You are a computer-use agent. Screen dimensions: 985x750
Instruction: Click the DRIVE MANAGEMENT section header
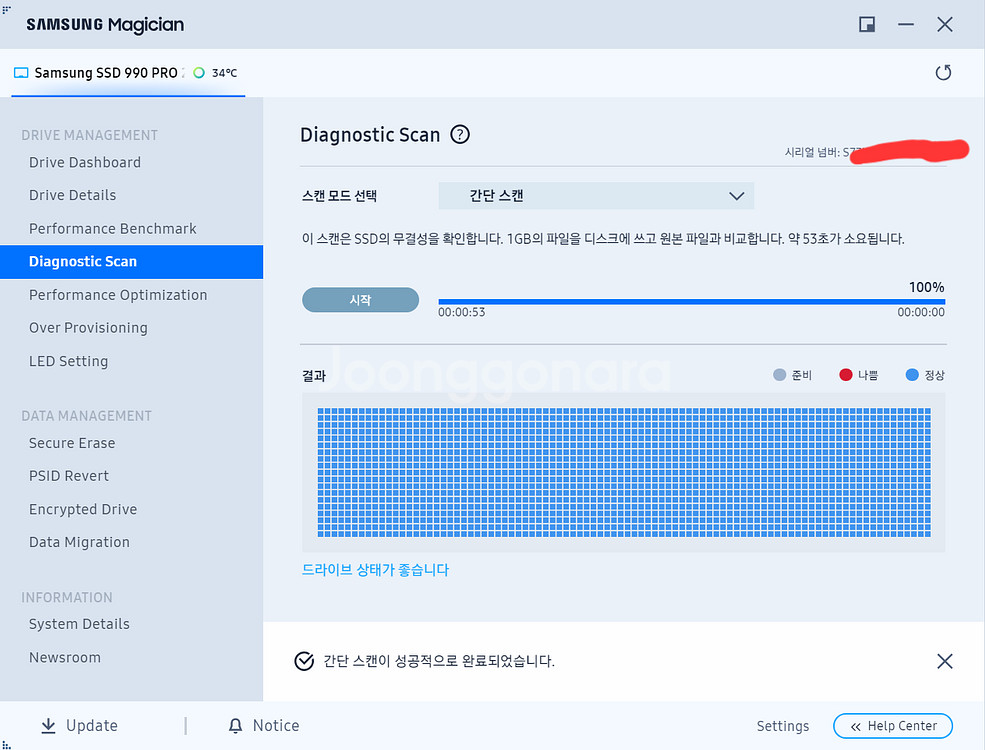pyautogui.click(x=89, y=135)
